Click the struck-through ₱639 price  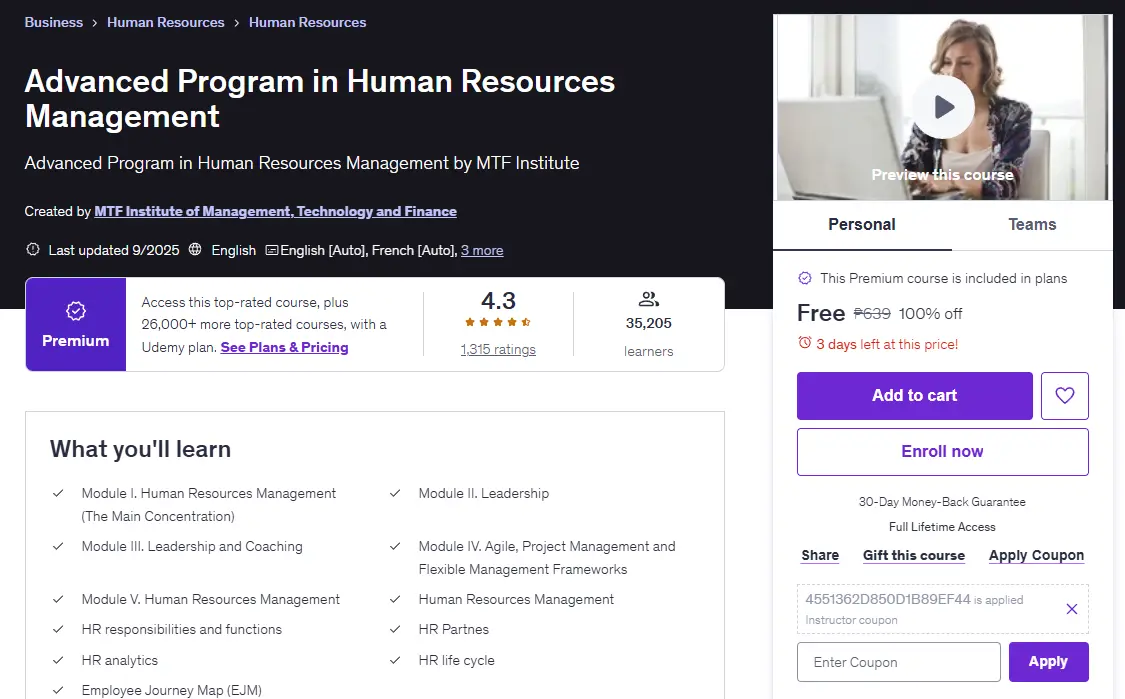point(872,314)
